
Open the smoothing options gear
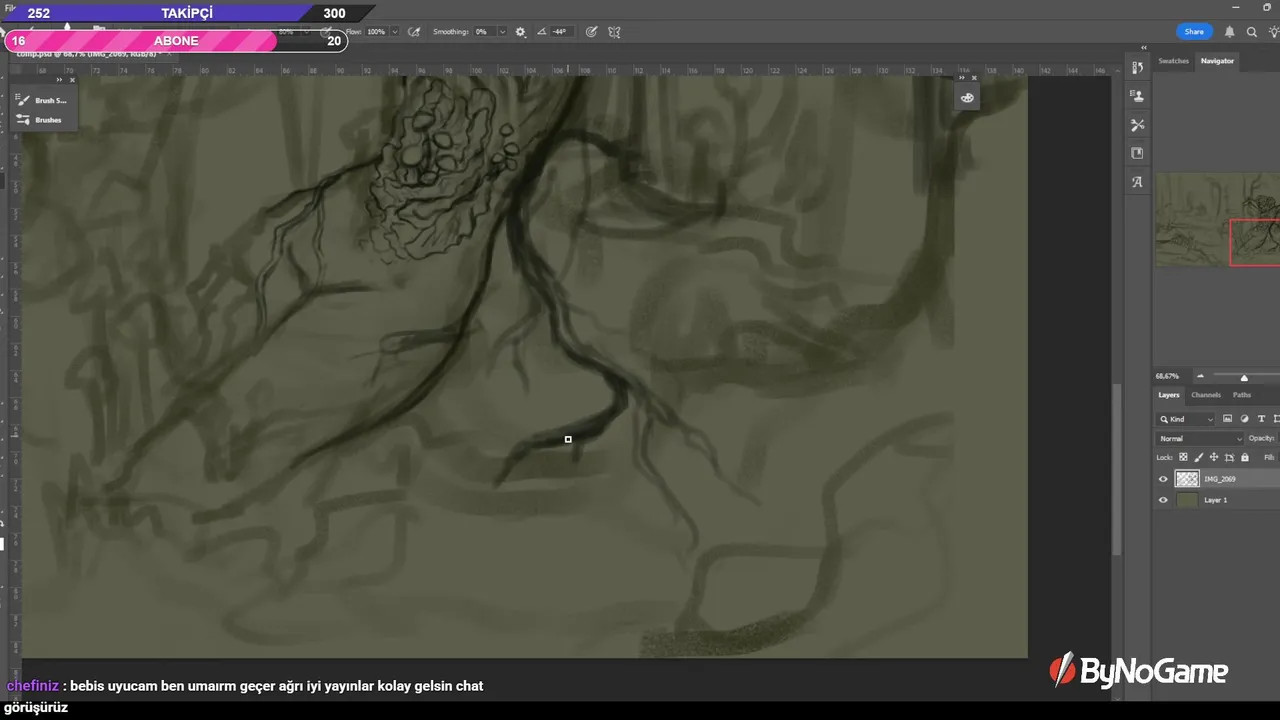point(520,32)
